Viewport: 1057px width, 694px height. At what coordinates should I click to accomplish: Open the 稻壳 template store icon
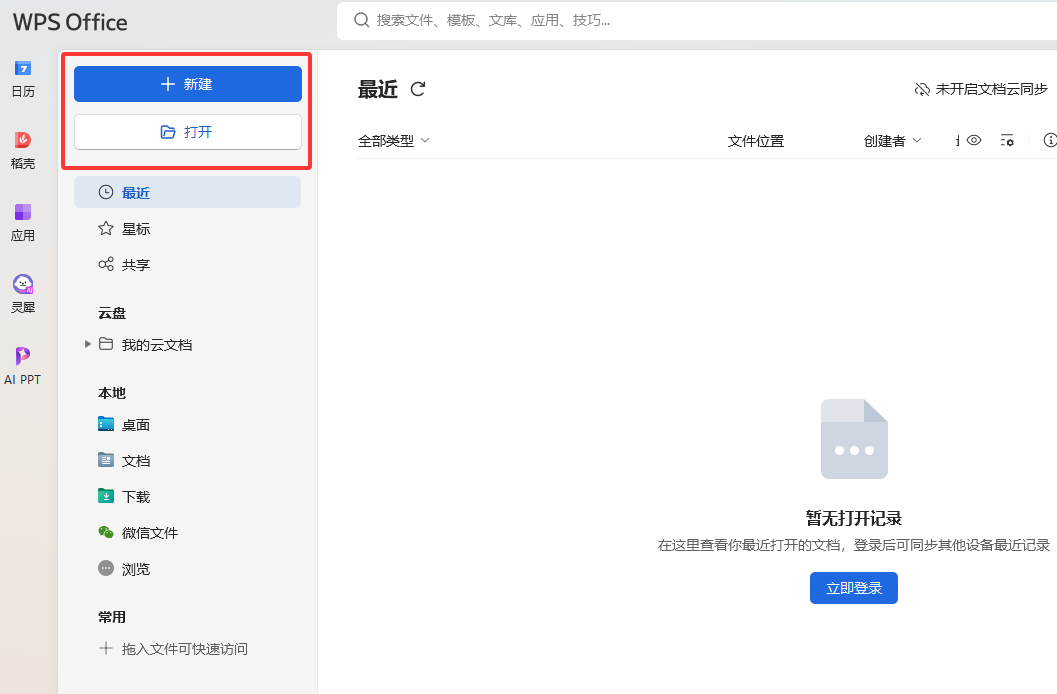pyautogui.click(x=23, y=151)
